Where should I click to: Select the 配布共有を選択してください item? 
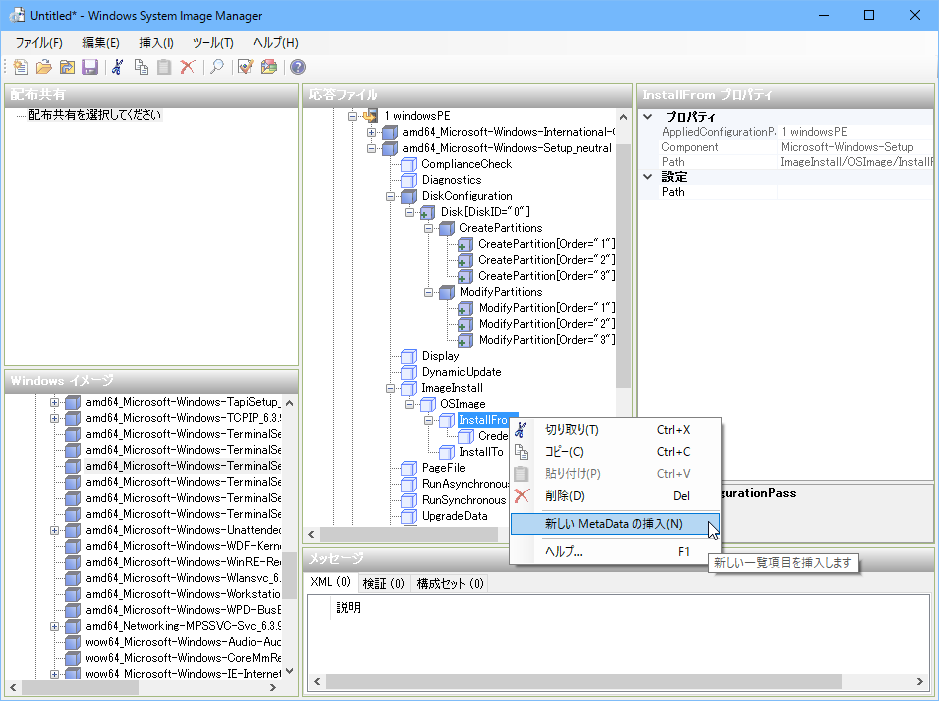95,115
